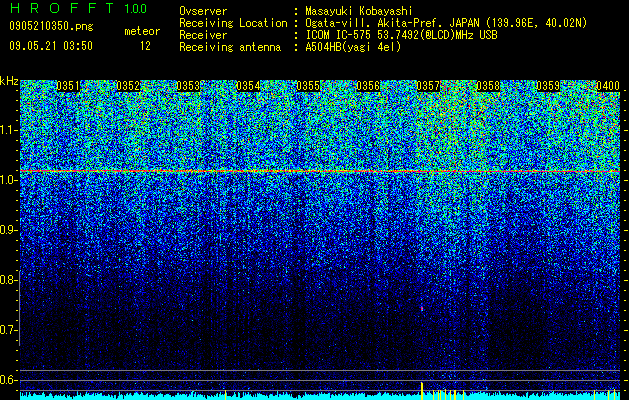This screenshot has height=400, width=629.
Task: Click the 0351 time marker label
Action: click(68, 86)
